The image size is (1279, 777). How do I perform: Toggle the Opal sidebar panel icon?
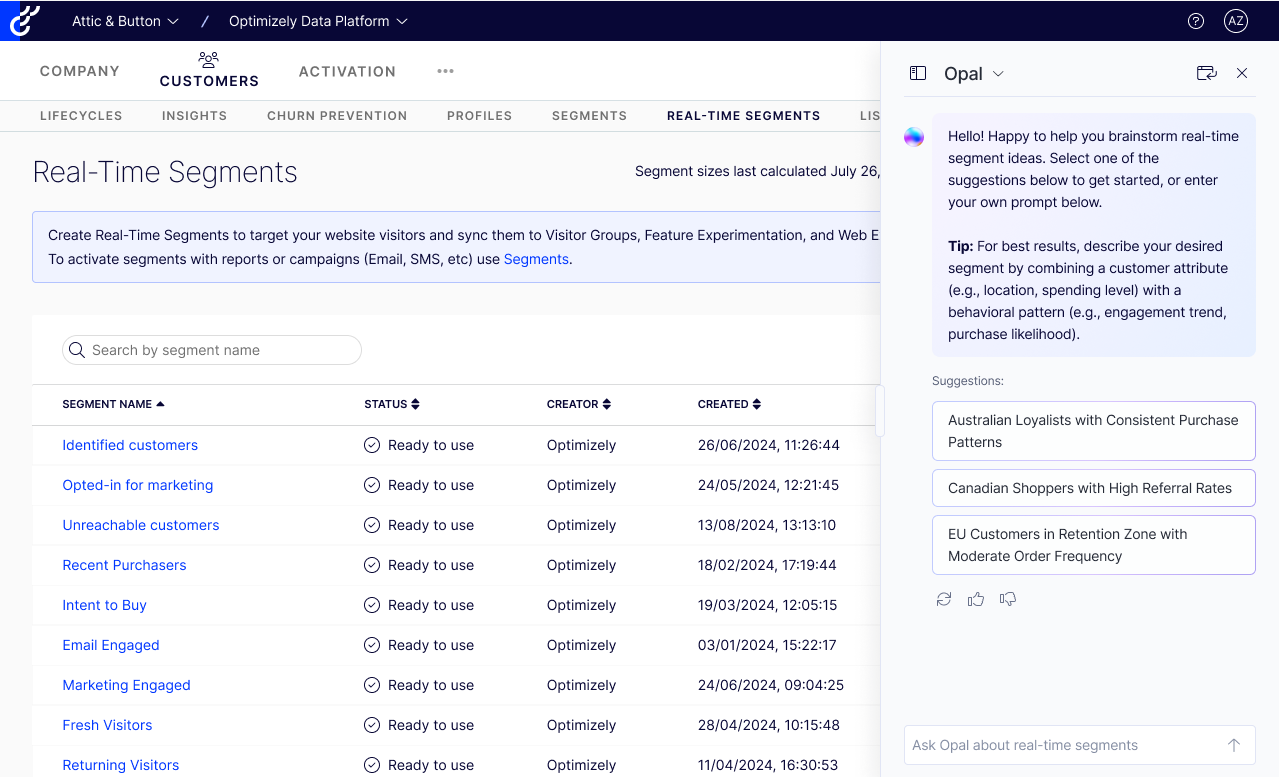coord(917,73)
